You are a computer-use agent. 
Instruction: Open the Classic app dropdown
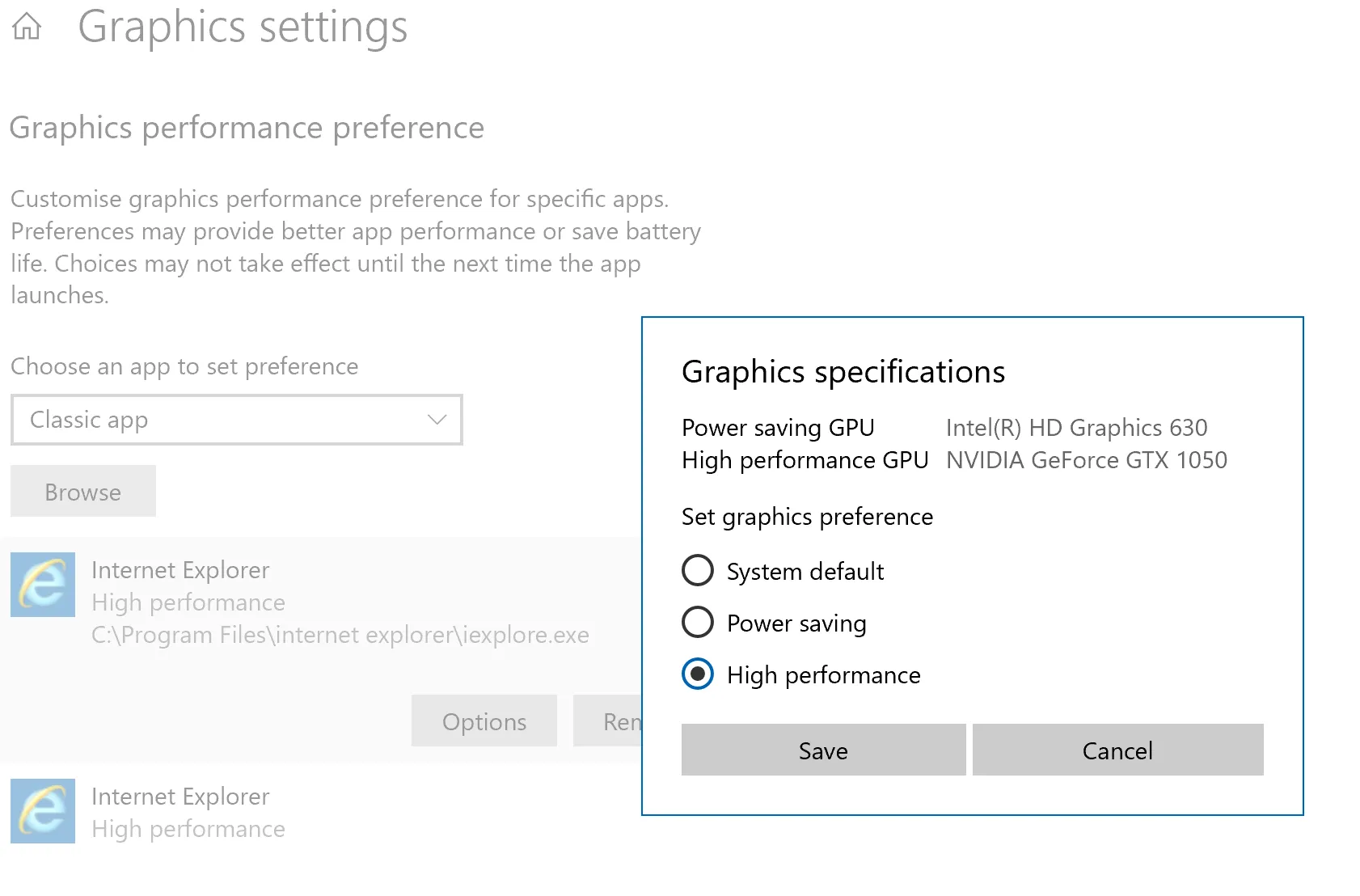236,420
